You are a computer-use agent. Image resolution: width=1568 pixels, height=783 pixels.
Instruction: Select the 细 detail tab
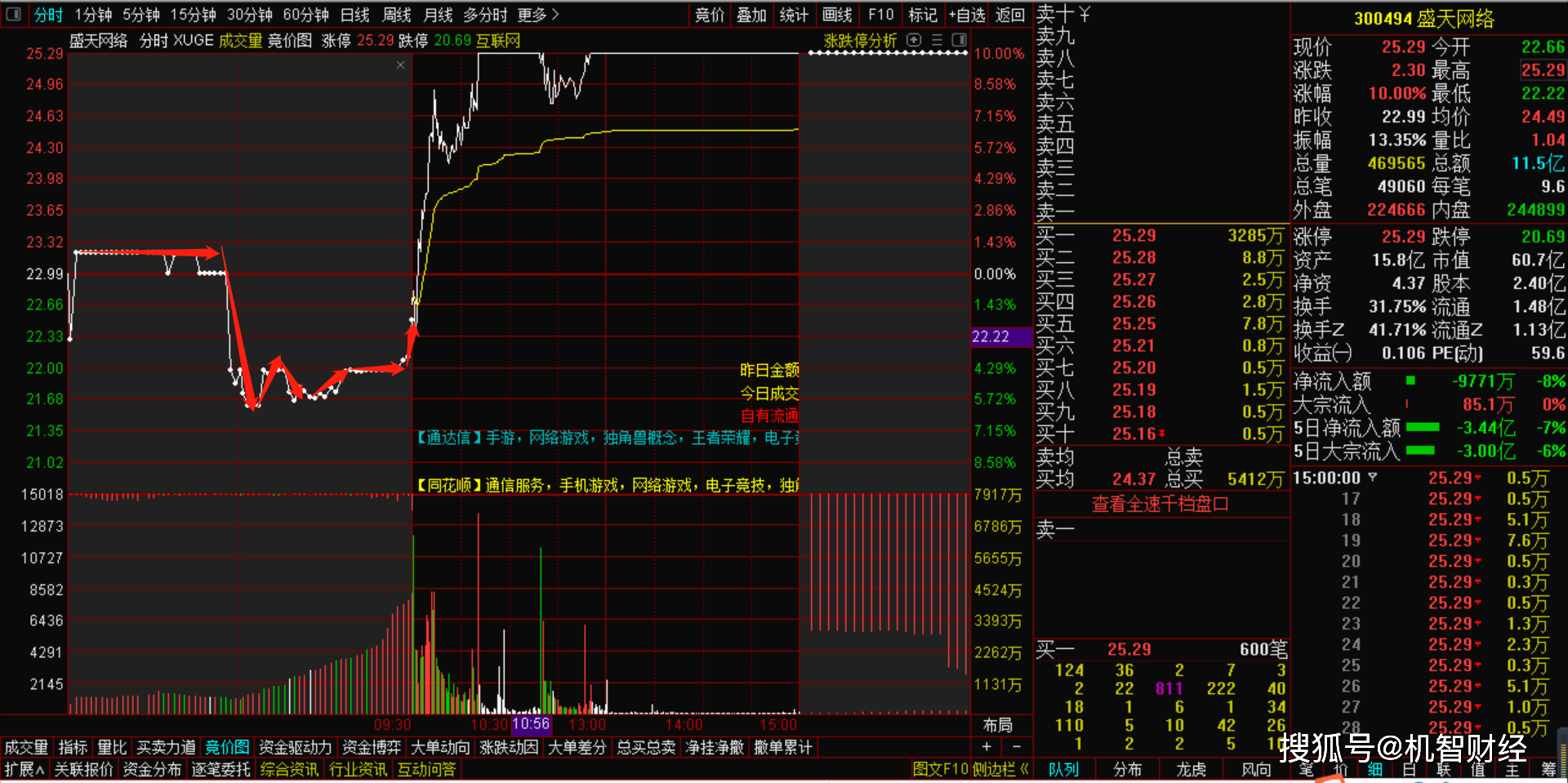coord(1374,769)
